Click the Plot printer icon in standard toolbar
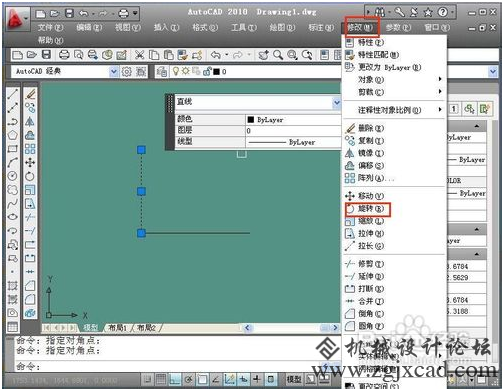Image resolution: width=504 pixels, height=391 pixels. (x=64, y=55)
